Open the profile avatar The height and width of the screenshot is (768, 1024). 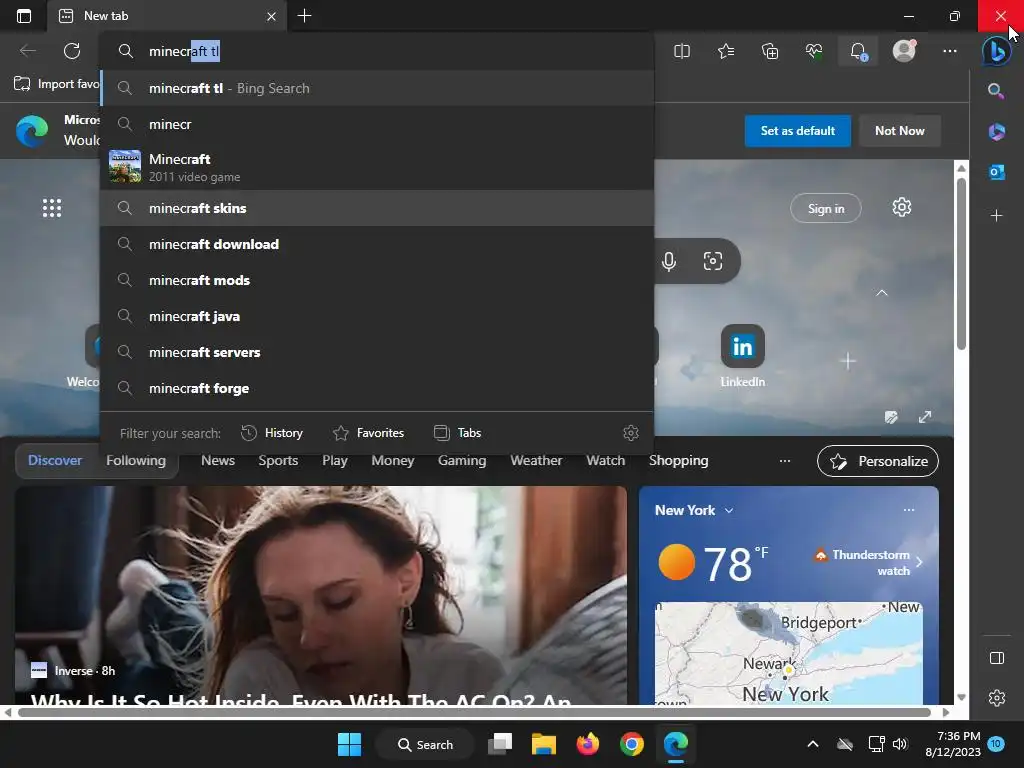click(904, 50)
